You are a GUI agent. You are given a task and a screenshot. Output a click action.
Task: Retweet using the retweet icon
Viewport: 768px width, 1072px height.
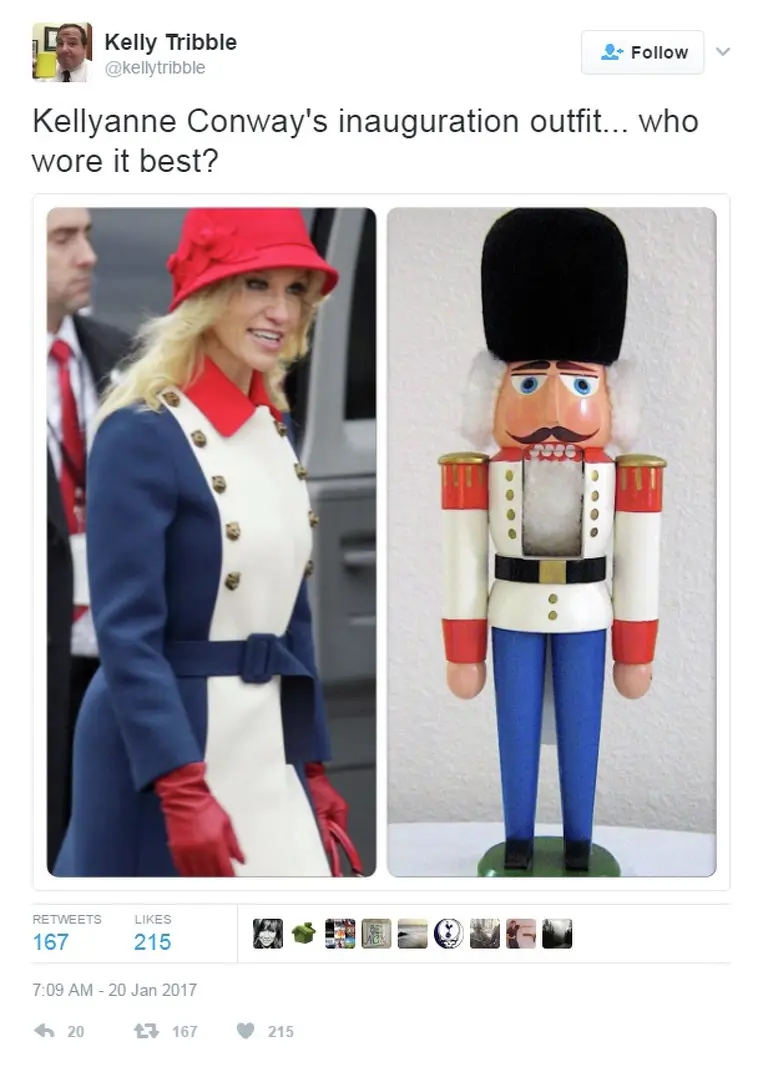coord(149,1030)
